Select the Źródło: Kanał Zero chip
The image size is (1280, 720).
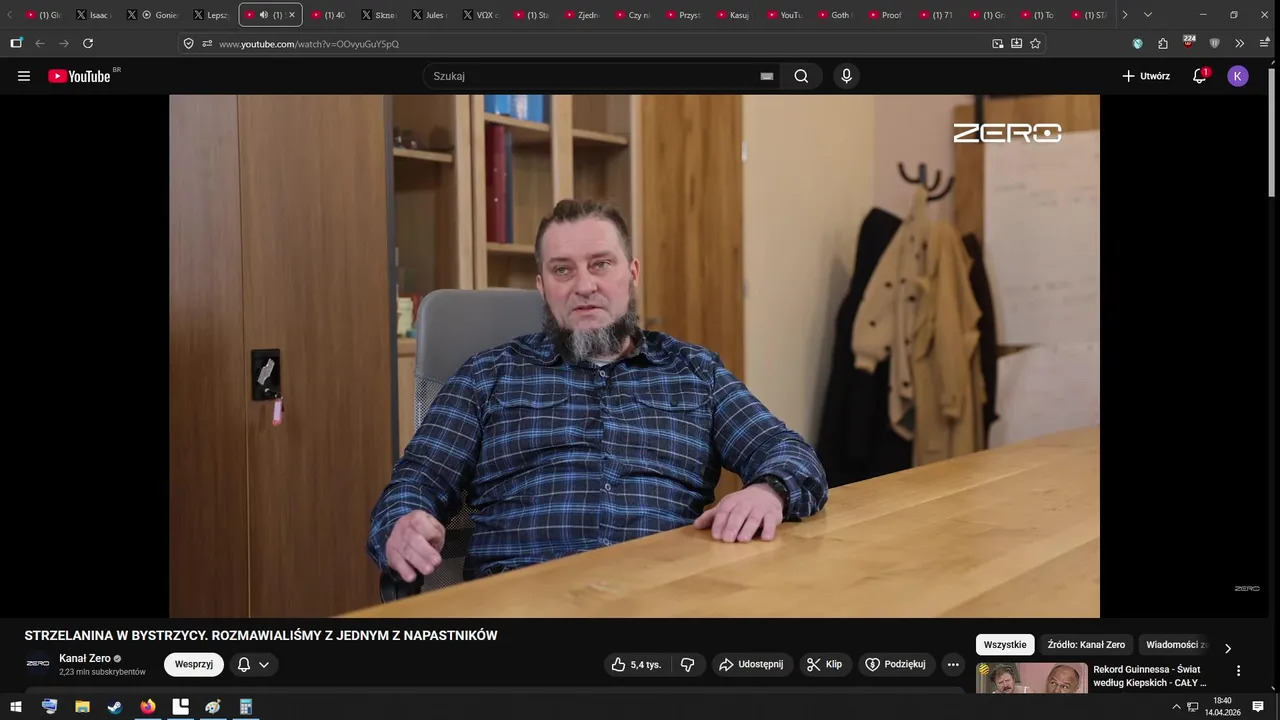click(x=1086, y=645)
